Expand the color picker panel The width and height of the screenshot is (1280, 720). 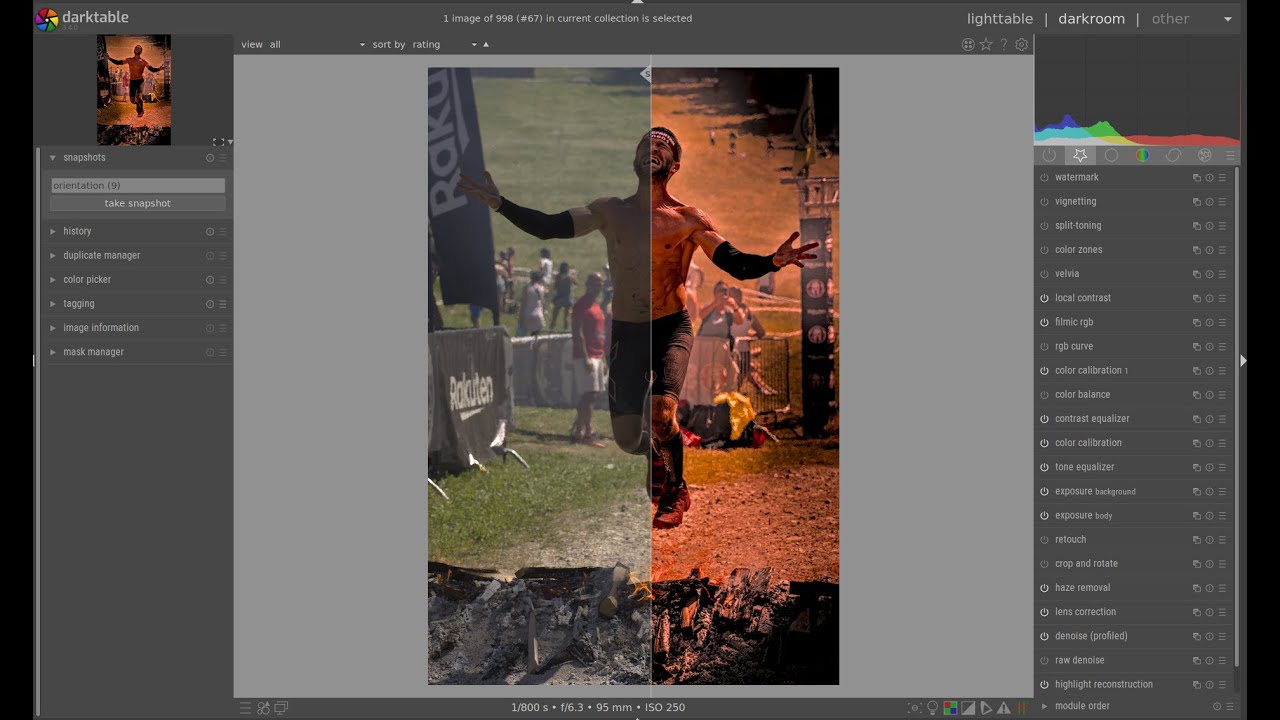click(53, 280)
